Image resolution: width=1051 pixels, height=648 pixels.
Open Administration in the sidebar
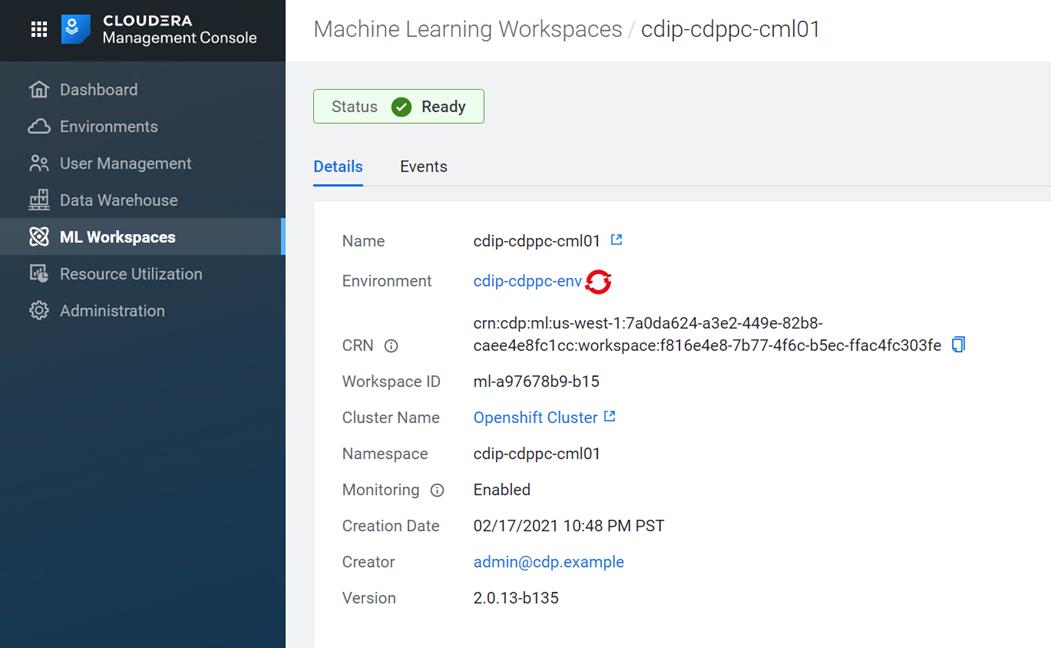[143, 310]
